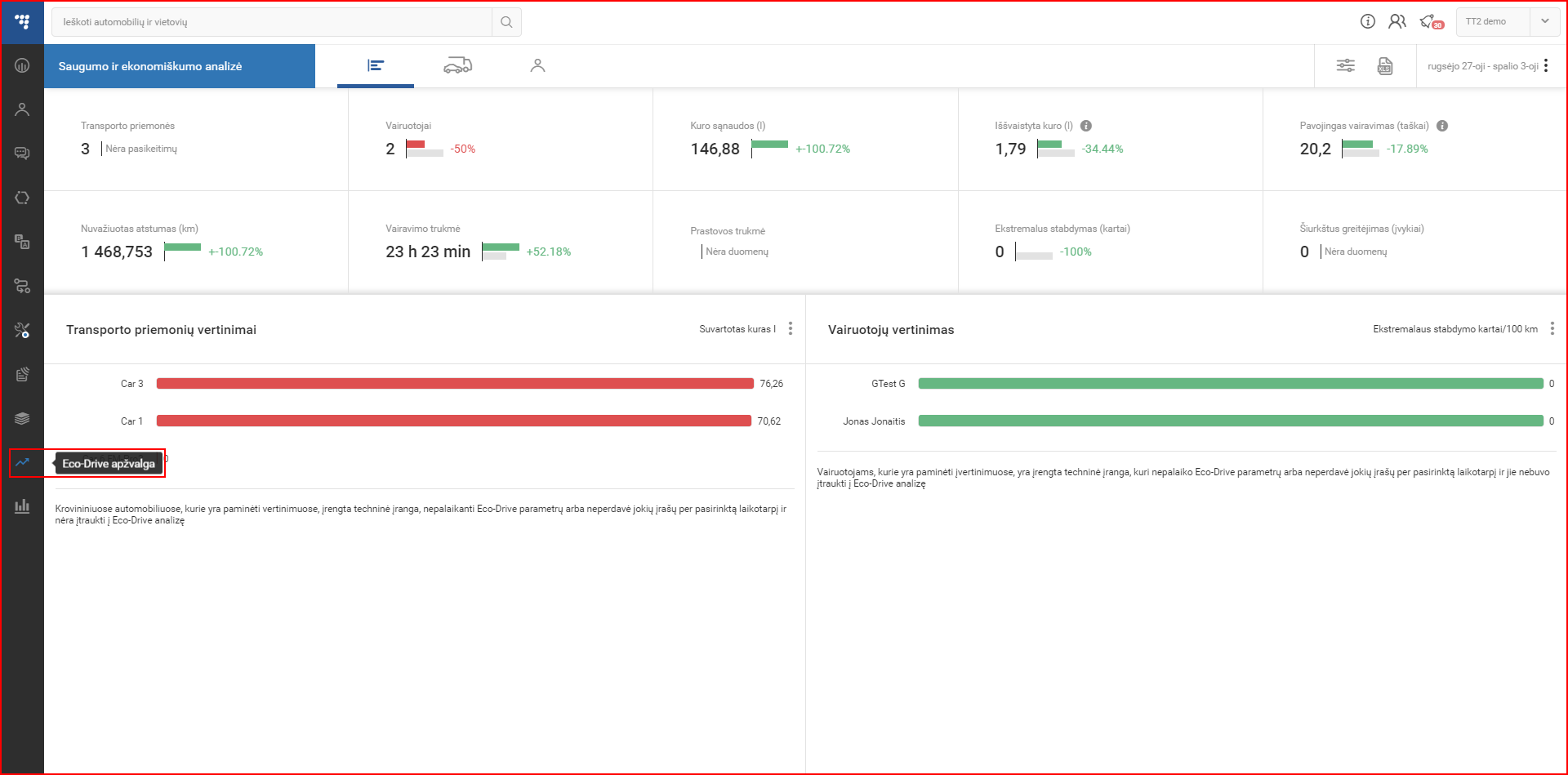Open the user accounts icon in header
This screenshot has height=775, width=1568.
[x=1397, y=21]
